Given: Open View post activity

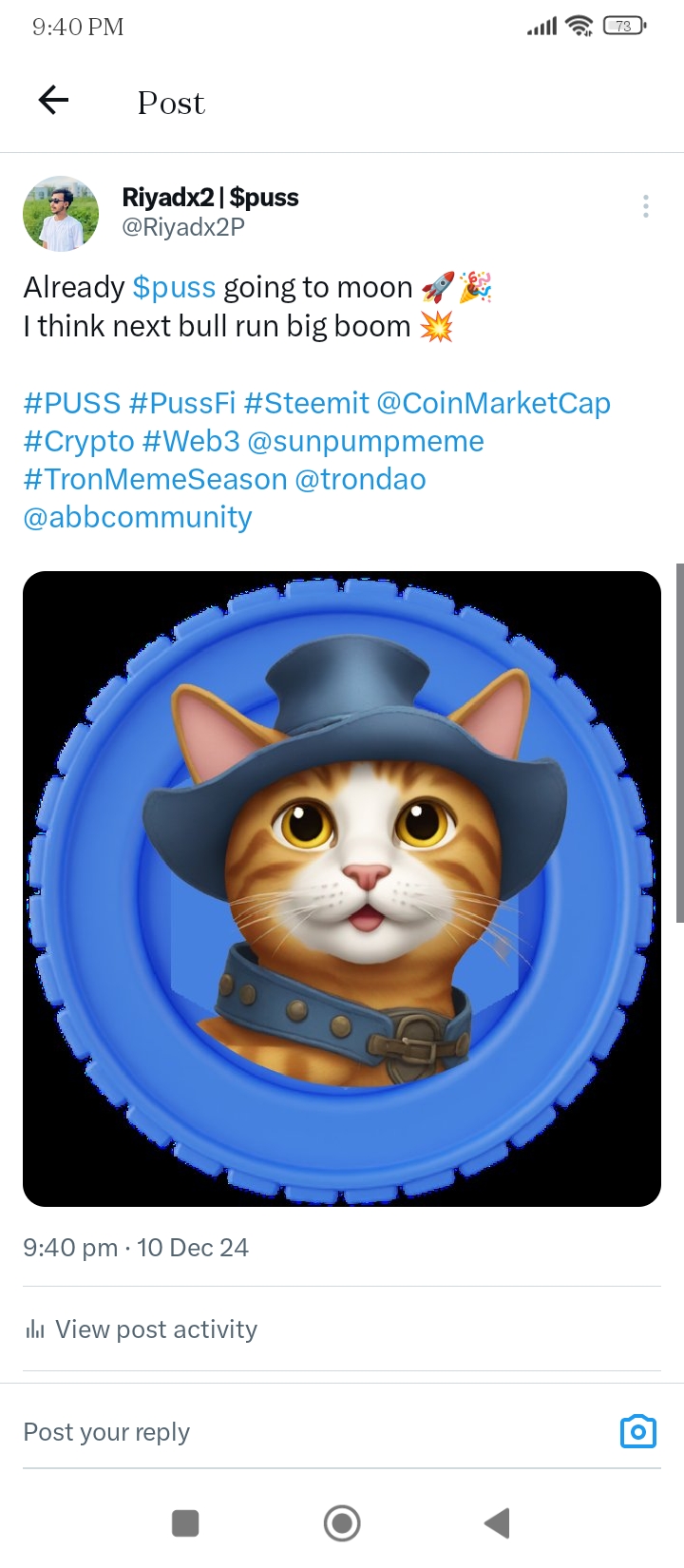Looking at the screenshot, I should coord(142,1329).
